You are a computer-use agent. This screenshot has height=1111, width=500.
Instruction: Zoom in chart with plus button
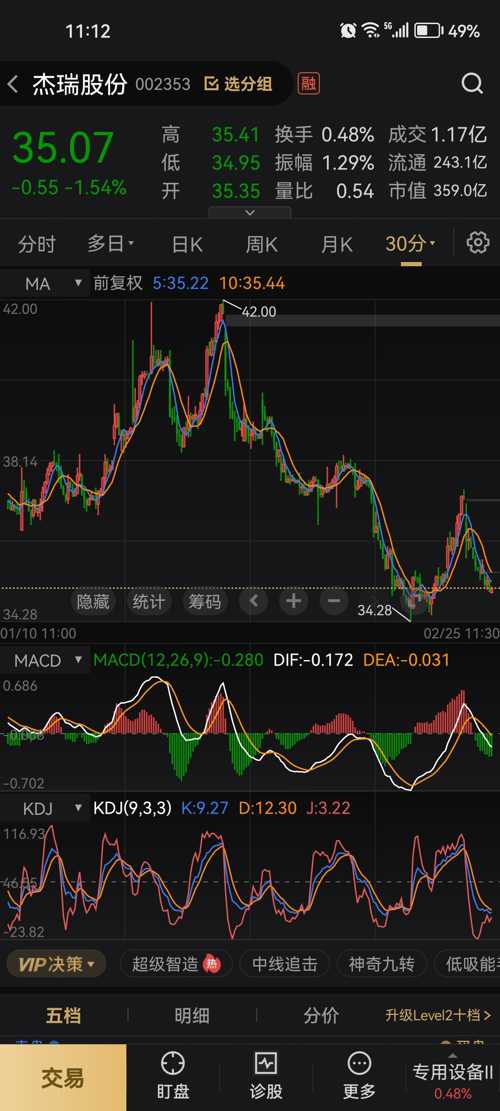click(293, 602)
